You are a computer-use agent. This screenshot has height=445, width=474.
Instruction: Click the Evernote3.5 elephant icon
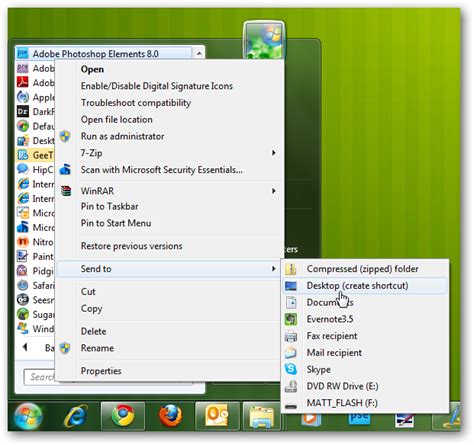[291, 319]
